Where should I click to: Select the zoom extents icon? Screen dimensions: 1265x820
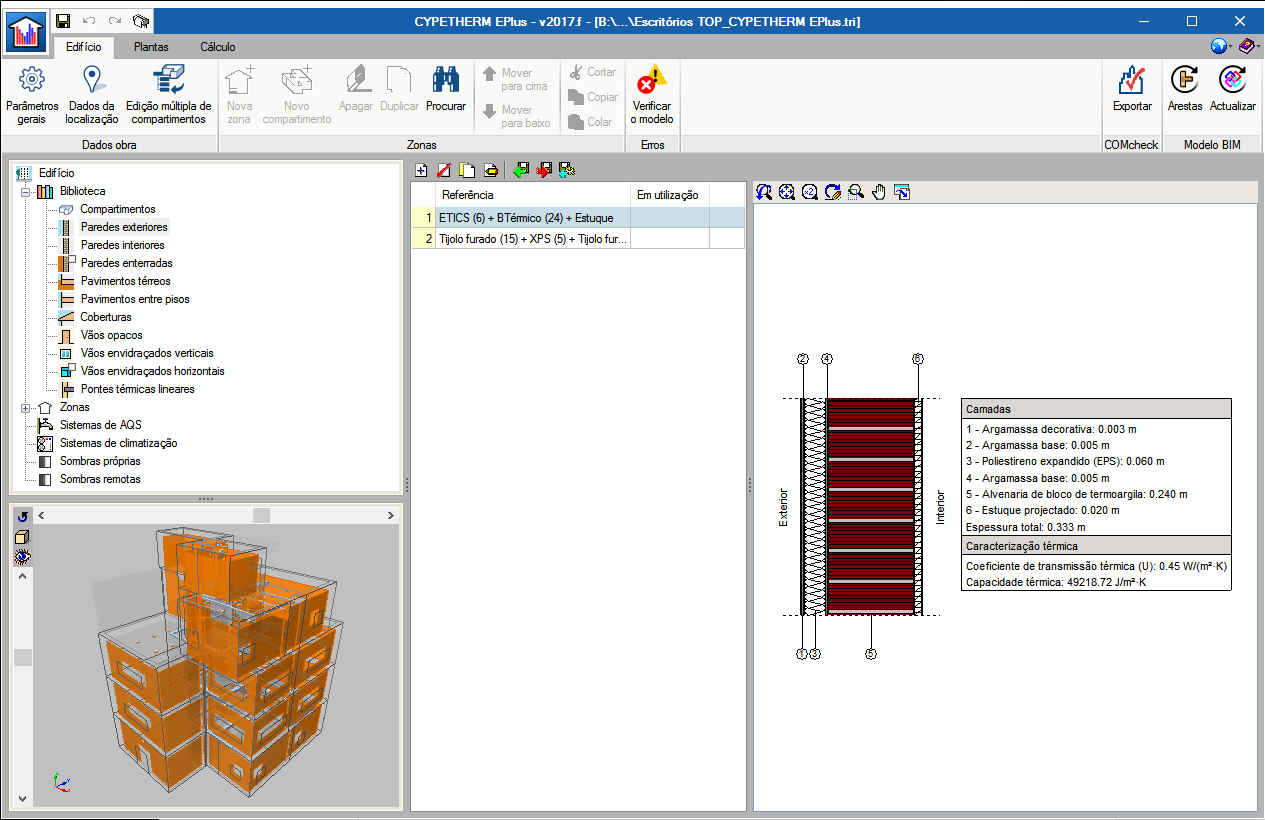(x=787, y=192)
